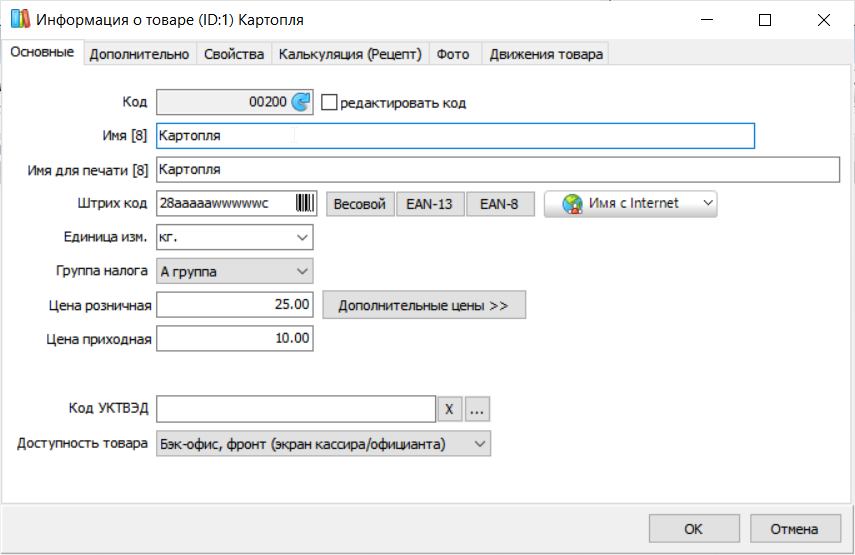Switch to the Дополнительно tab

[140, 55]
